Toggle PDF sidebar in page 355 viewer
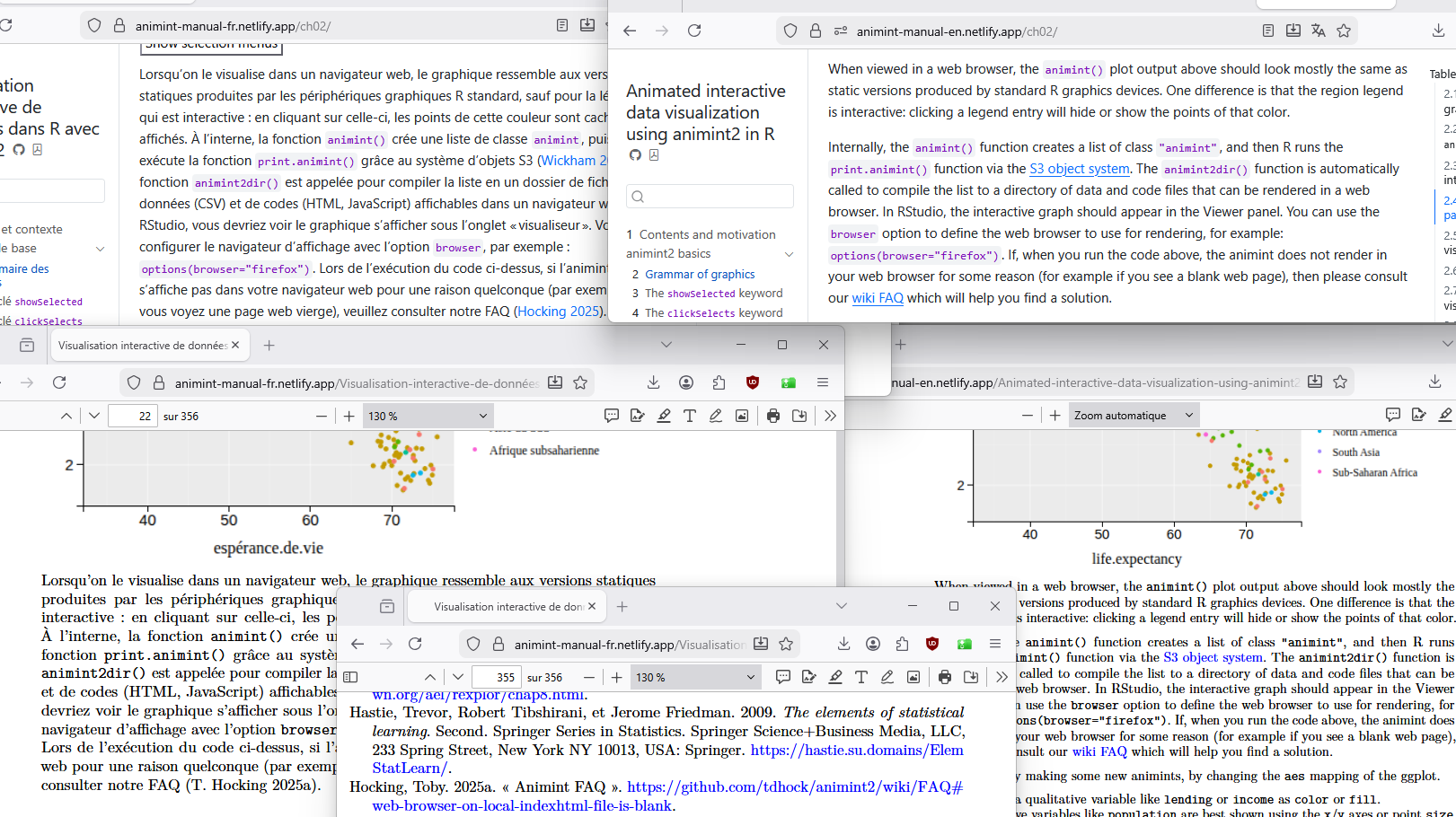The width and height of the screenshot is (1456, 817). pyautogui.click(x=351, y=677)
